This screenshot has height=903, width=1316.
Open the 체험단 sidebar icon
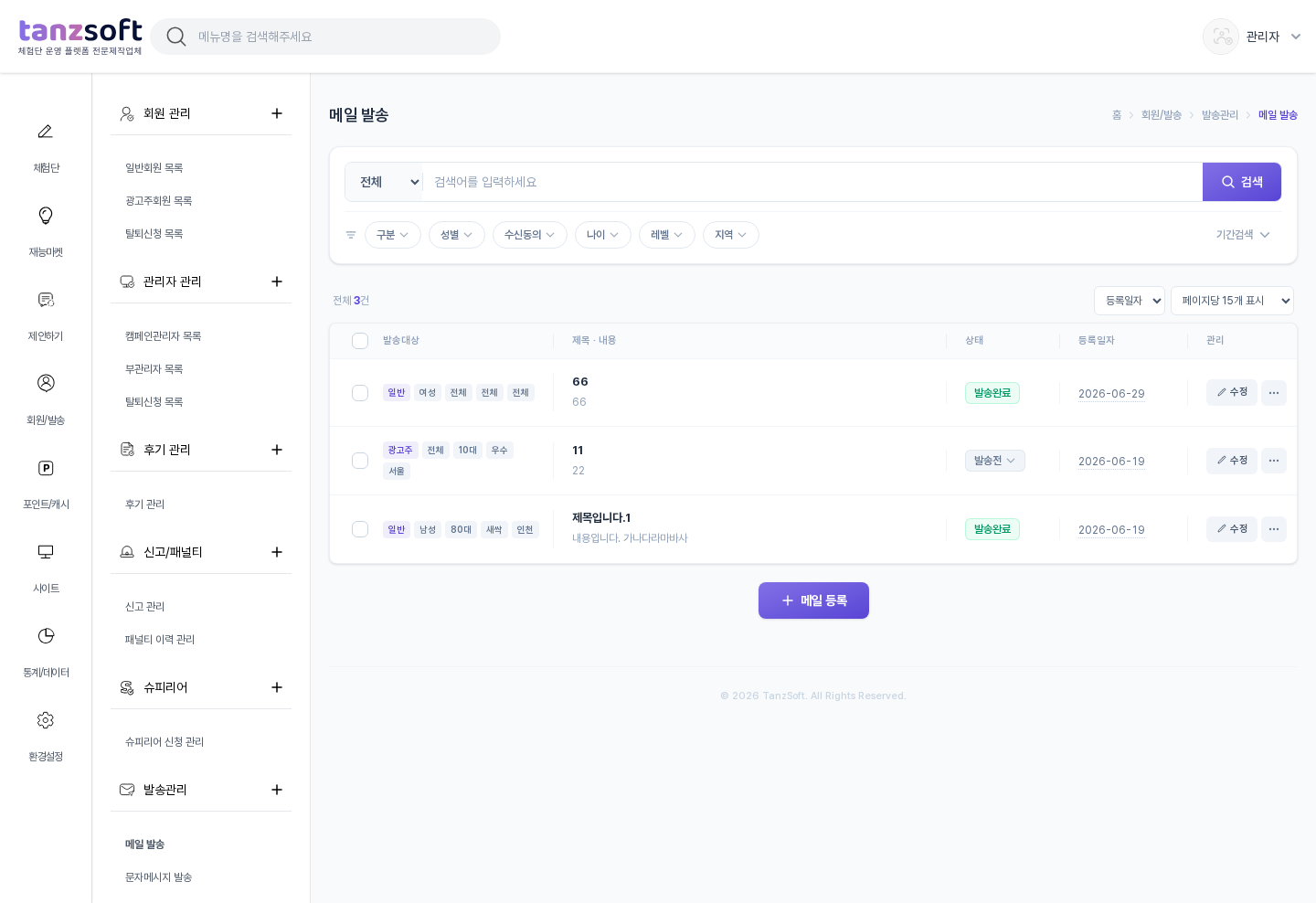click(x=46, y=132)
